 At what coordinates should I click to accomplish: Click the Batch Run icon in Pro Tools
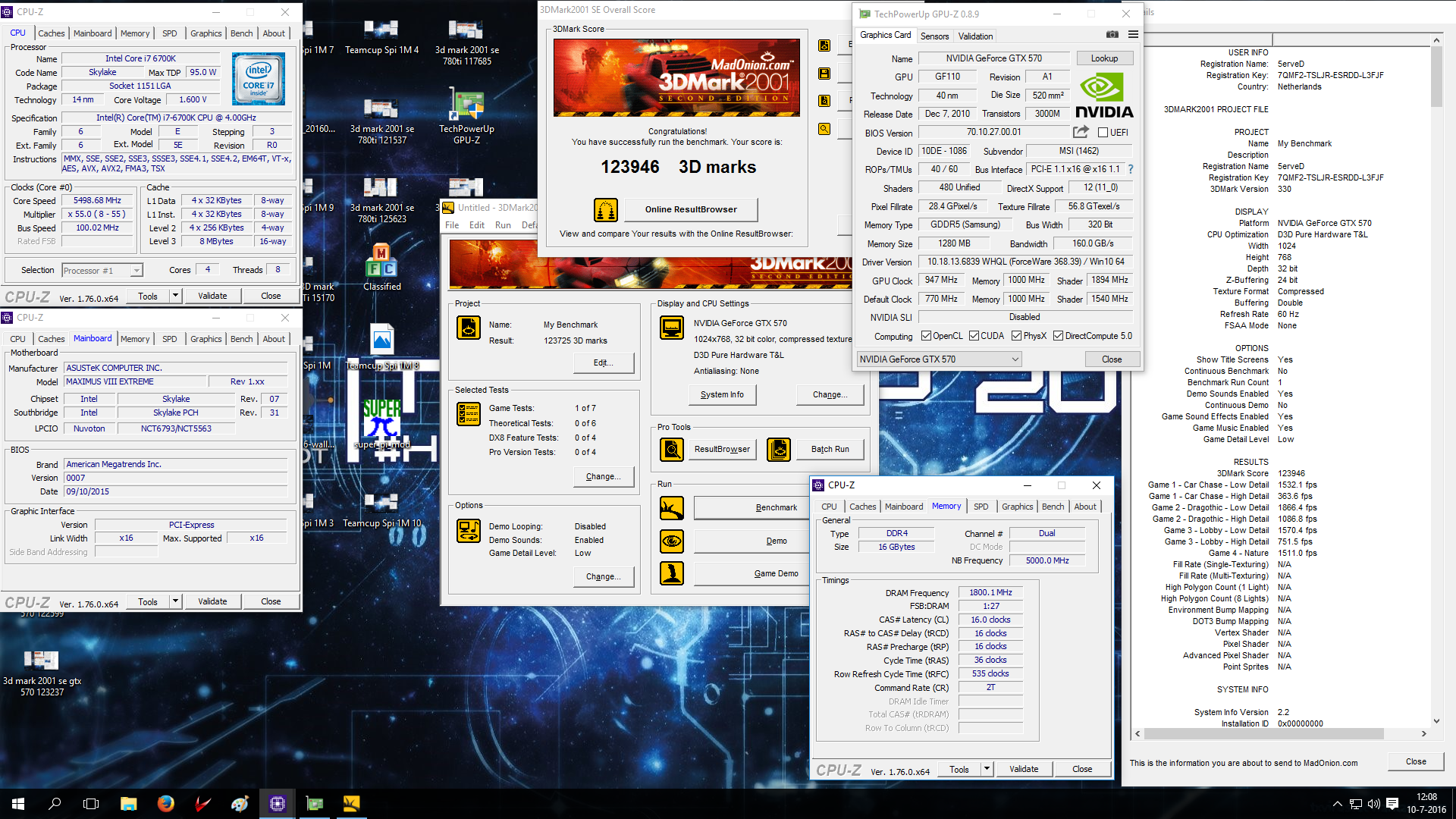(779, 450)
